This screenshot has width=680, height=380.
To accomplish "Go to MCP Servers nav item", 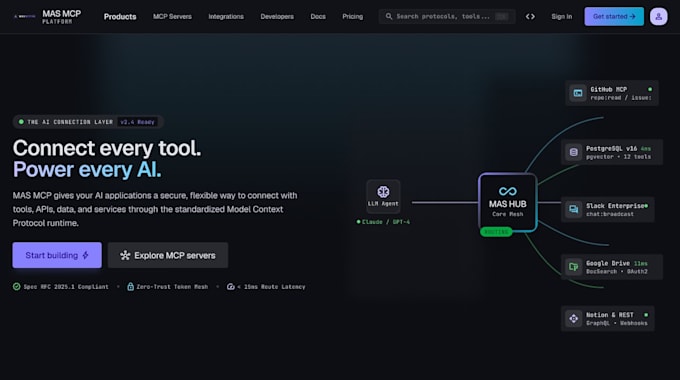I will tap(172, 16).
